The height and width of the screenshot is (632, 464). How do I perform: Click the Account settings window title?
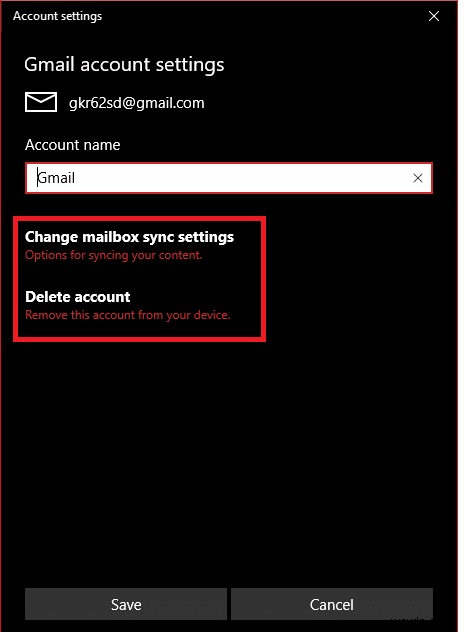(57, 16)
